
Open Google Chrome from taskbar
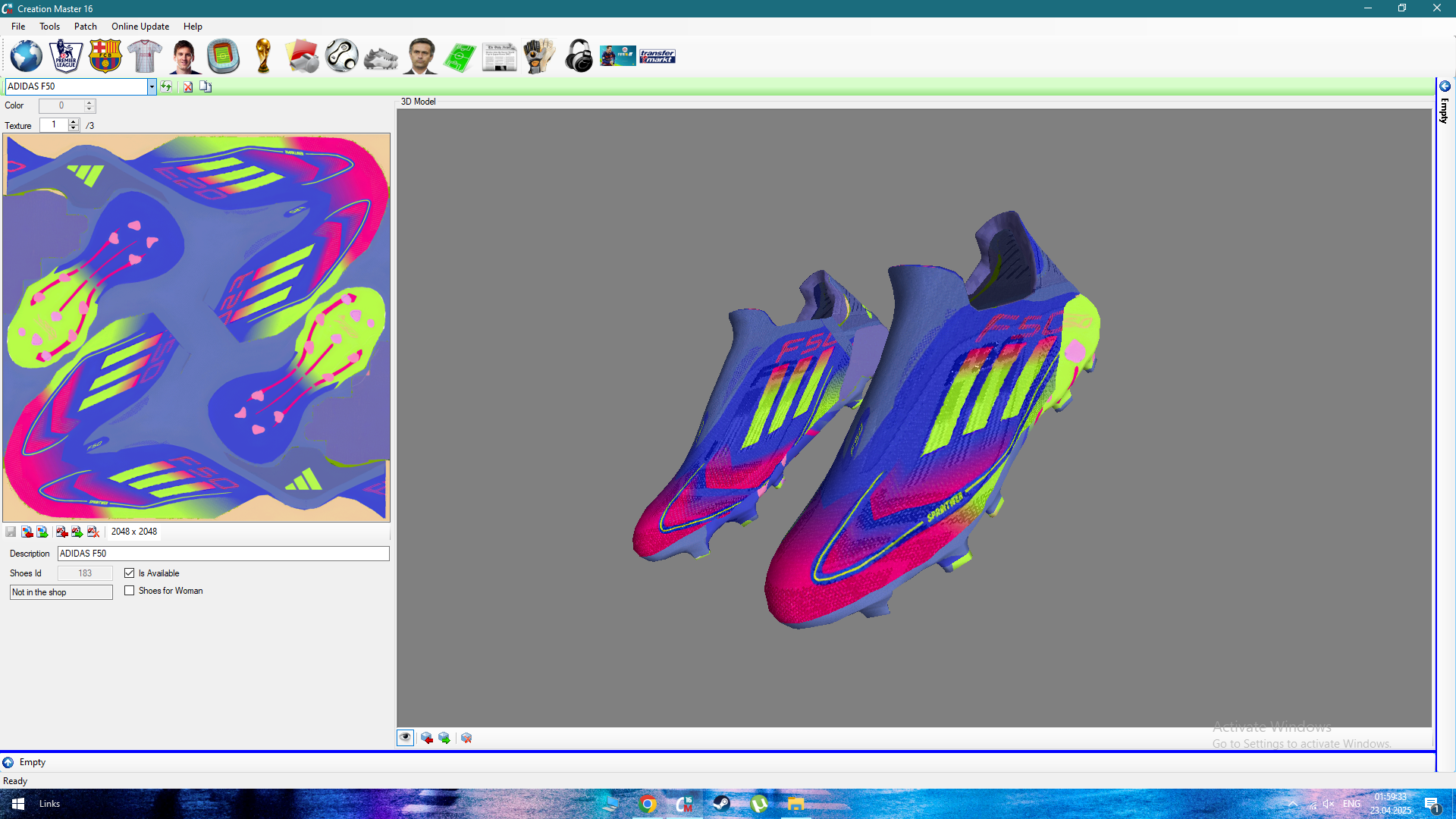click(x=648, y=804)
